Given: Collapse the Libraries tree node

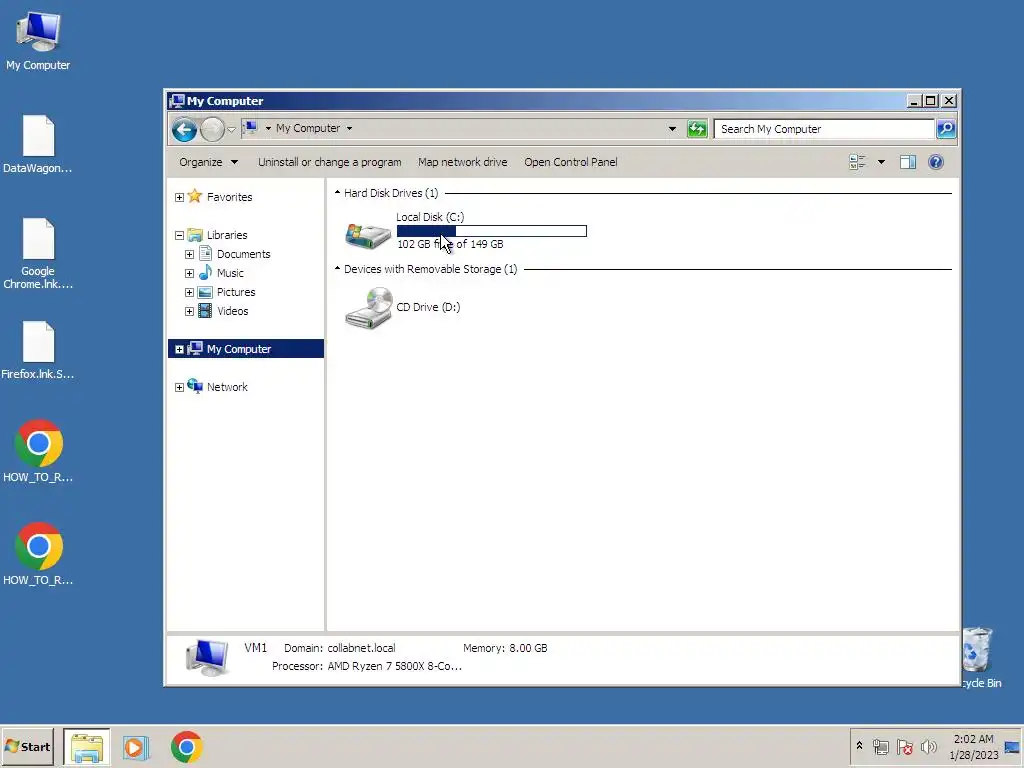Looking at the screenshot, I should pos(180,235).
